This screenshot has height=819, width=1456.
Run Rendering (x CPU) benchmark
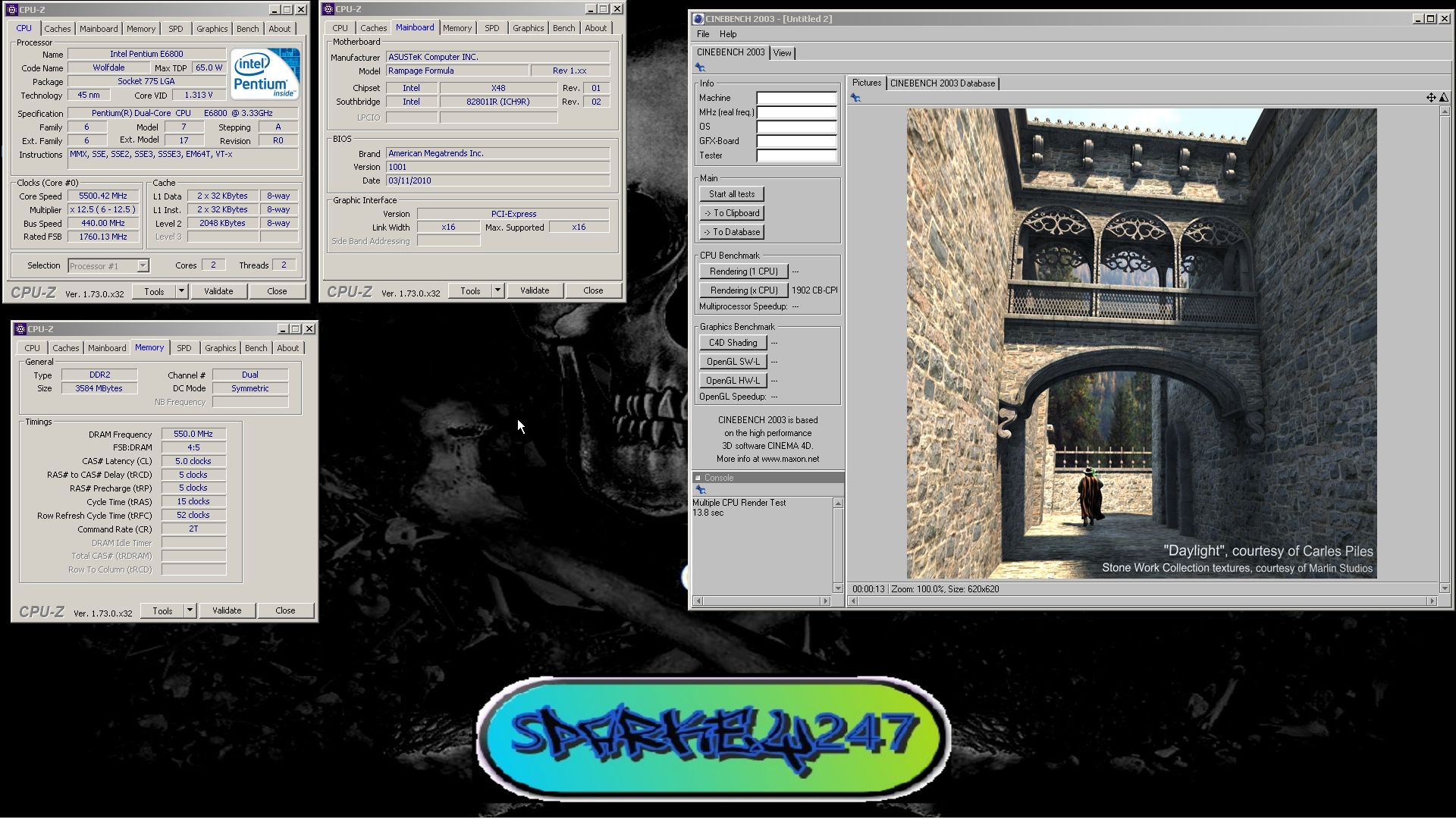[x=743, y=290]
